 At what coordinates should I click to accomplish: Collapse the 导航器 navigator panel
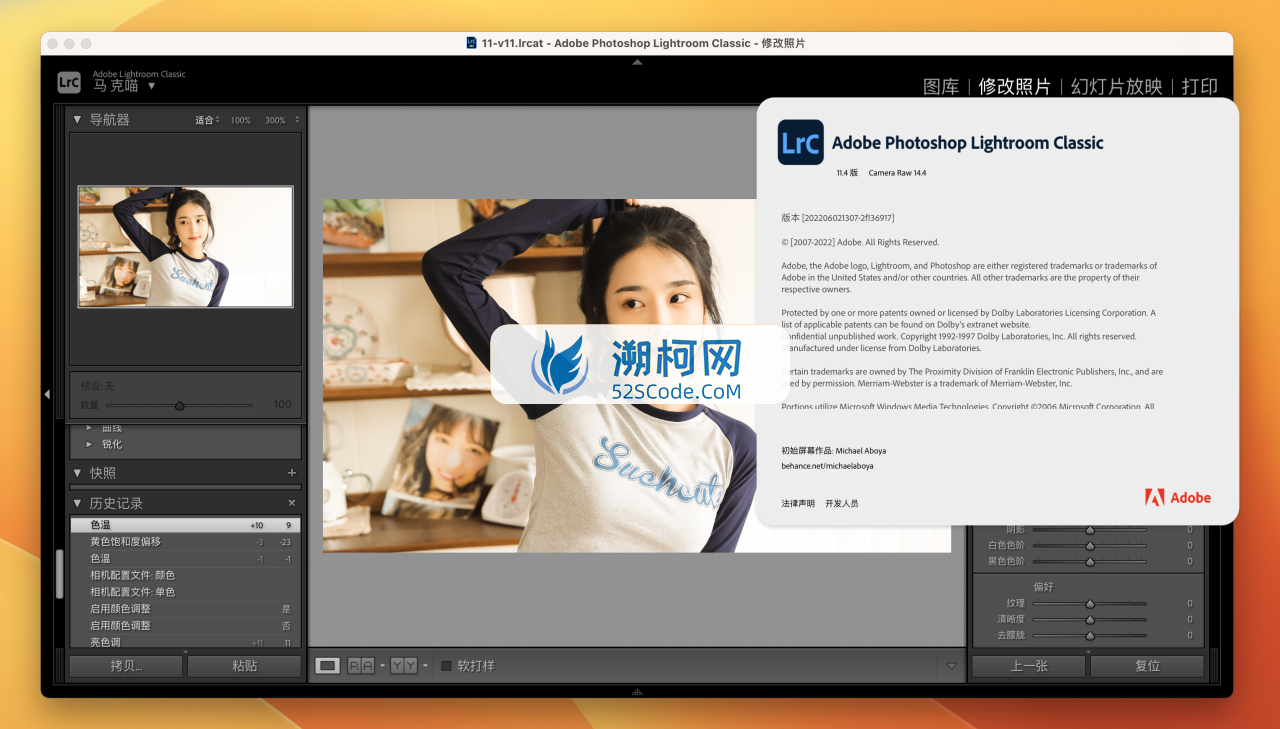[x=77, y=120]
